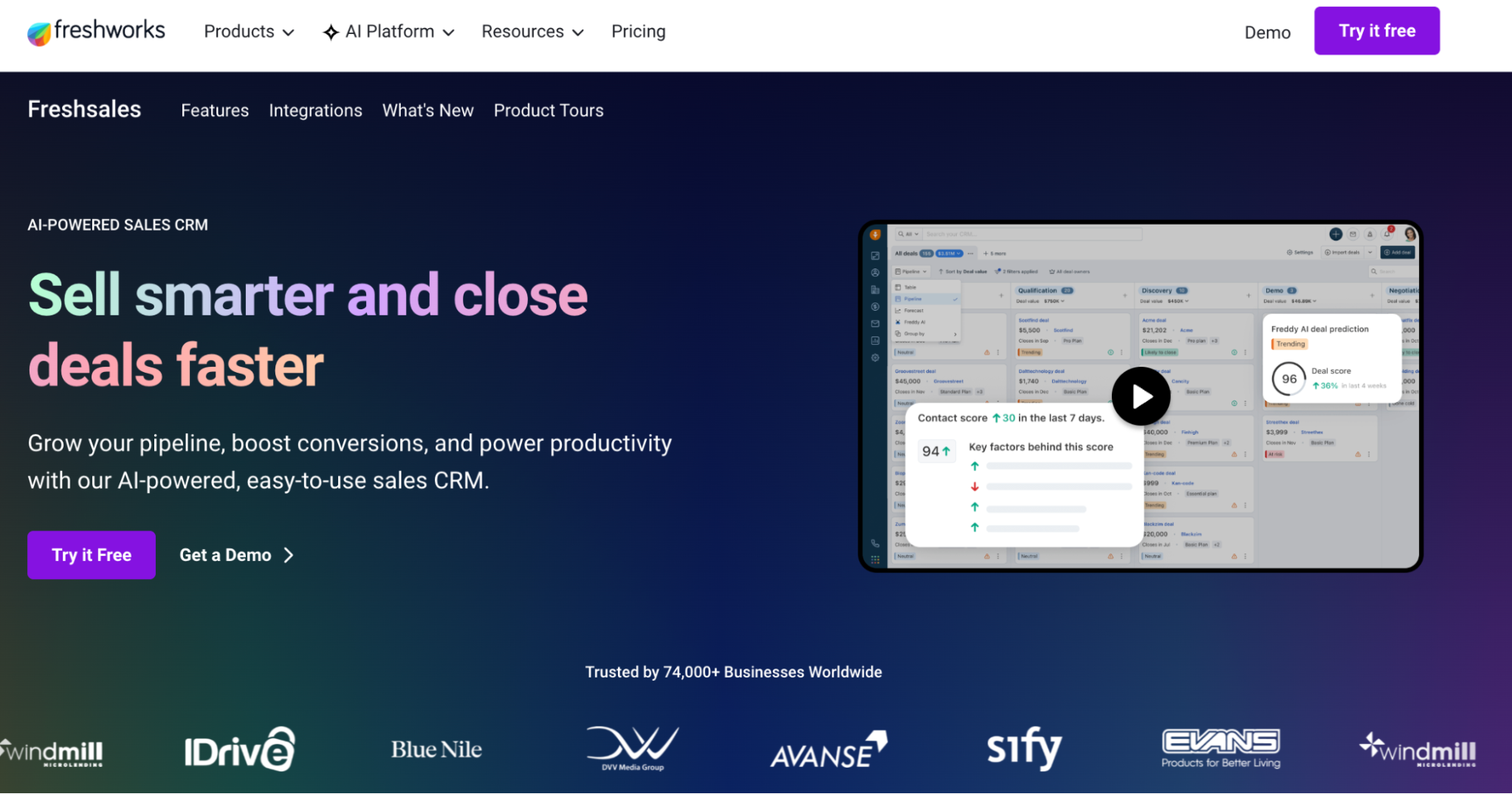Image resolution: width=1512 pixels, height=794 pixels.
Task: Click the IDrive logo
Action: [240, 749]
